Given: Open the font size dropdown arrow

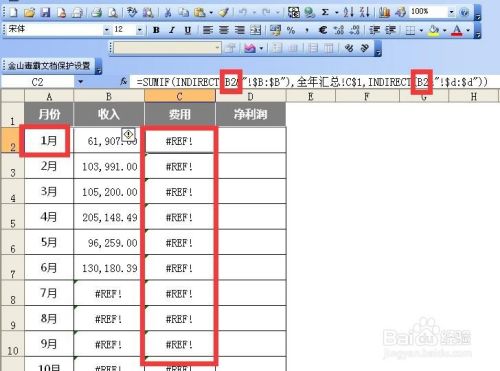Looking at the screenshot, I should point(140,30).
